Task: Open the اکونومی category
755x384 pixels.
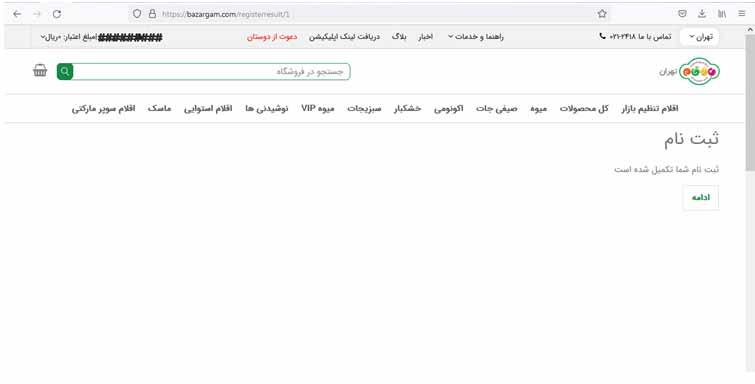Action: (449, 108)
